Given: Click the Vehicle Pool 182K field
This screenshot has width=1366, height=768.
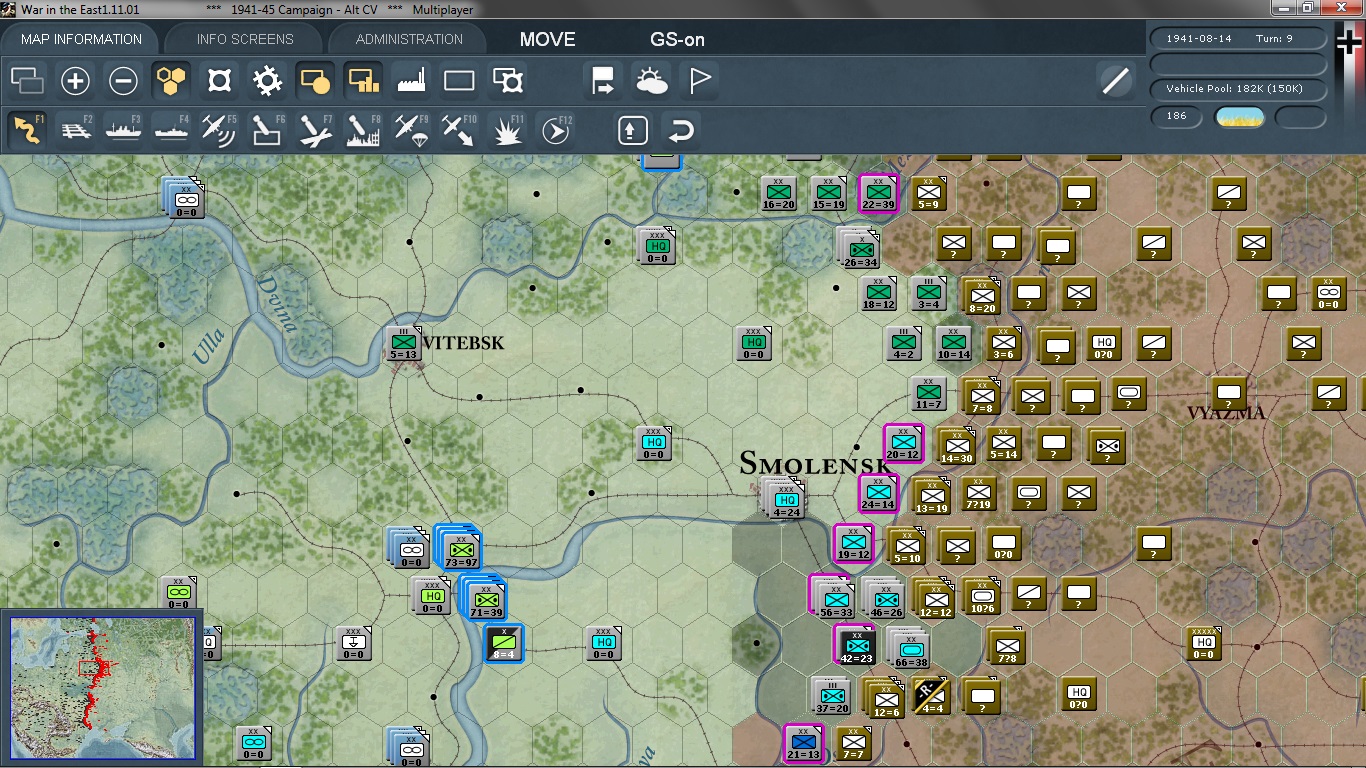Looking at the screenshot, I should 1240,89.
